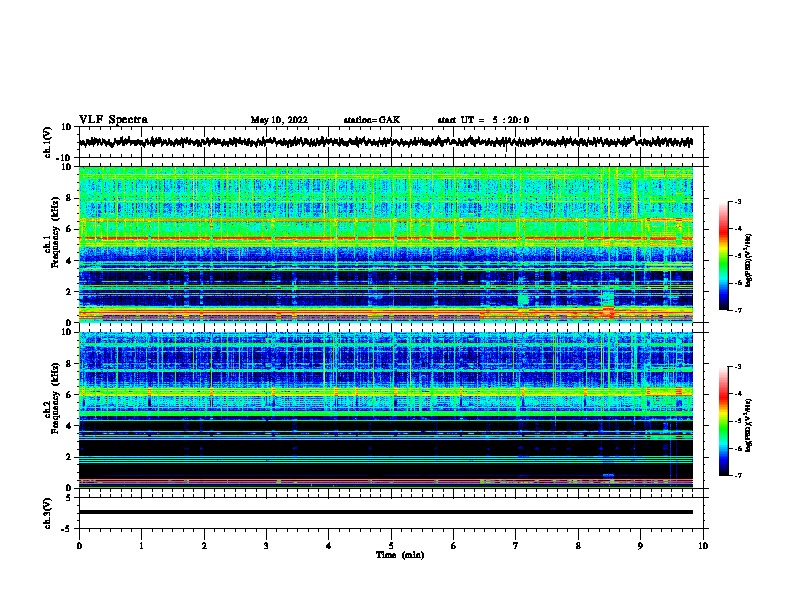Click the ch.1 colorbar log(PSD) label
Viewport: 792px width, 612px height.
tap(748, 261)
